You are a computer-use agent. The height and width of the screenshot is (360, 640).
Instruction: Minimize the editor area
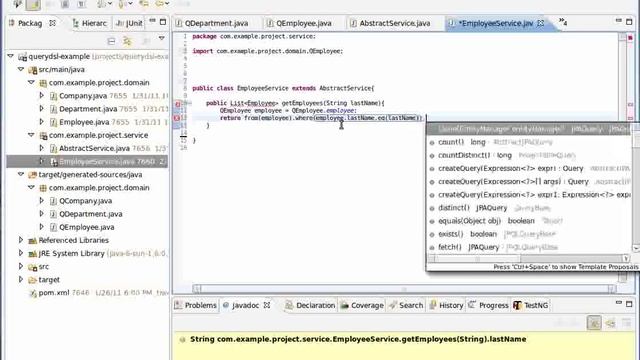tap(619, 20)
